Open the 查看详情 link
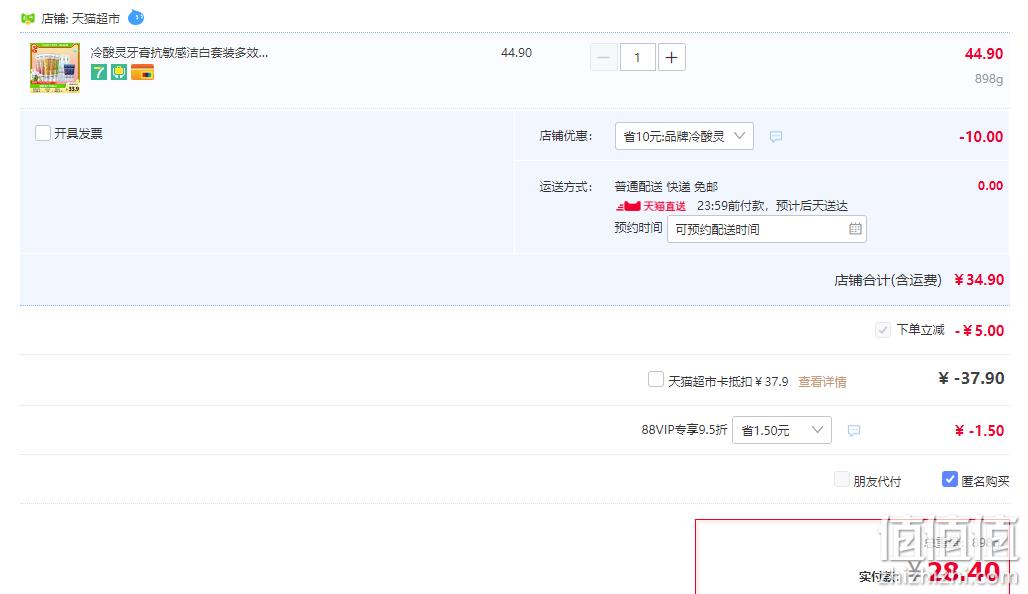 point(822,382)
